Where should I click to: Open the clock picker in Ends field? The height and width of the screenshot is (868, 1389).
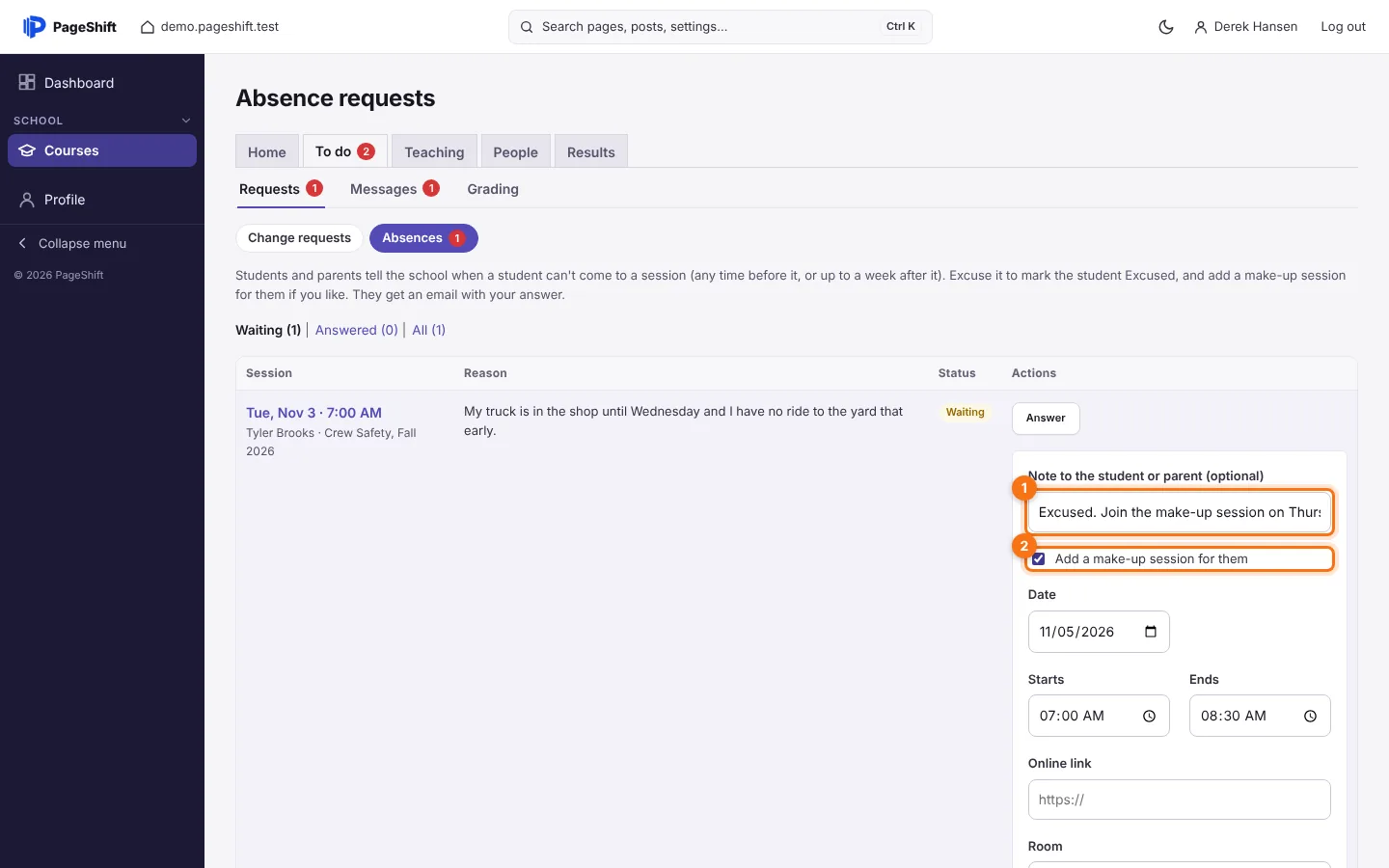[x=1310, y=716]
